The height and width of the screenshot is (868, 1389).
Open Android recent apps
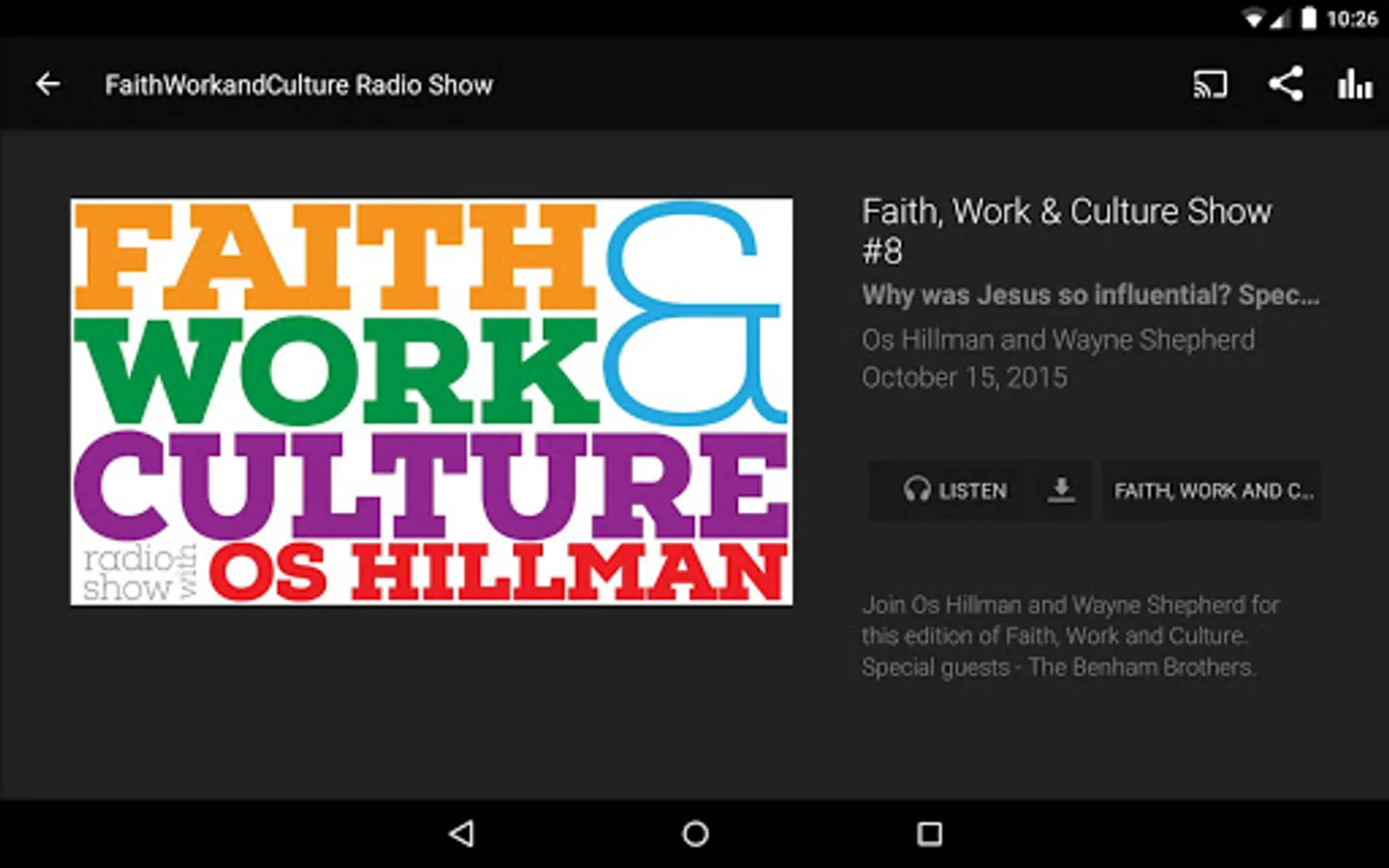click(x=929, y=833)
